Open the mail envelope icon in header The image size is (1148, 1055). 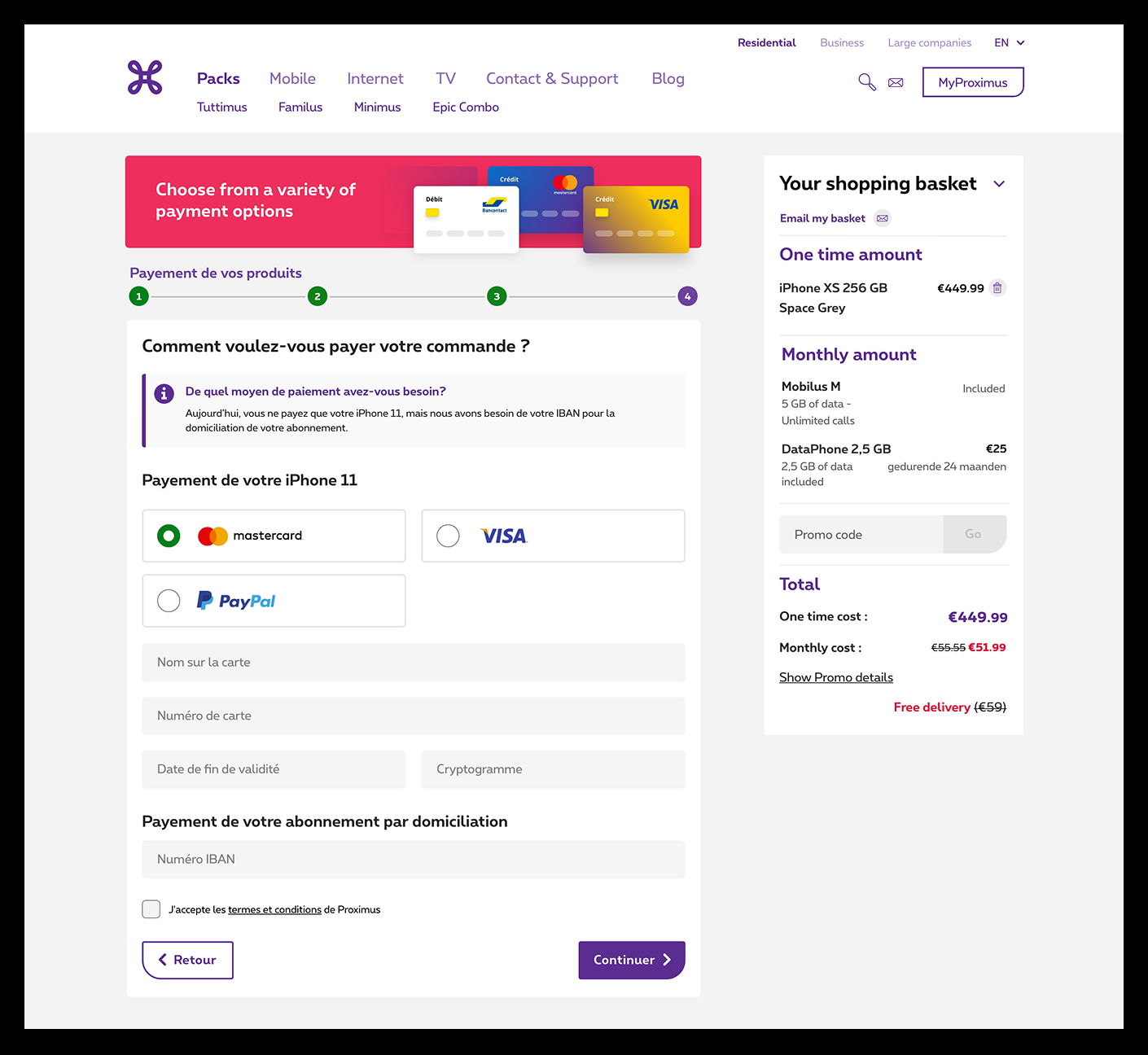pos(896,83)
